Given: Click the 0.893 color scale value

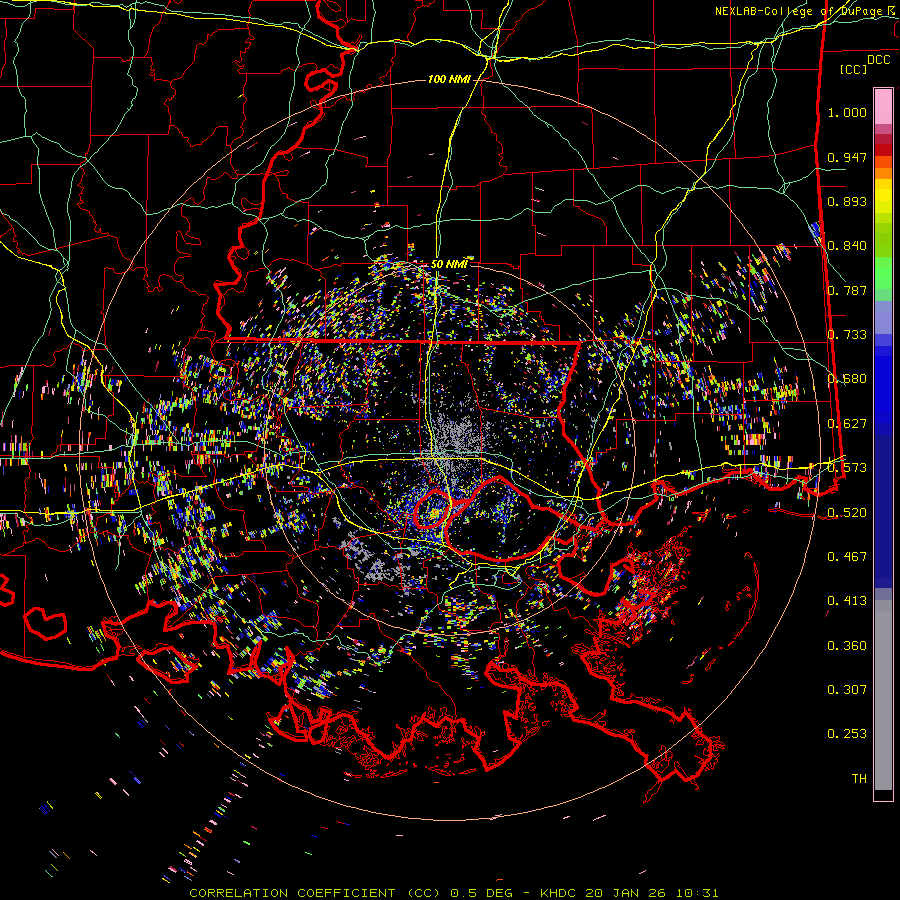Looking at the screenshot, I should click(847, 201).
